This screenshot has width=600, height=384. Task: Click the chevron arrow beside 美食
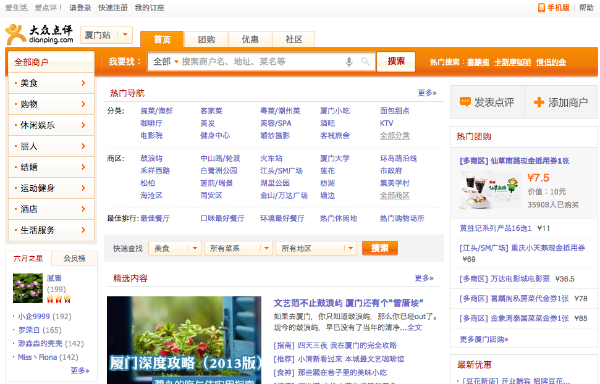pyautogui.click(x=83, y=83)
